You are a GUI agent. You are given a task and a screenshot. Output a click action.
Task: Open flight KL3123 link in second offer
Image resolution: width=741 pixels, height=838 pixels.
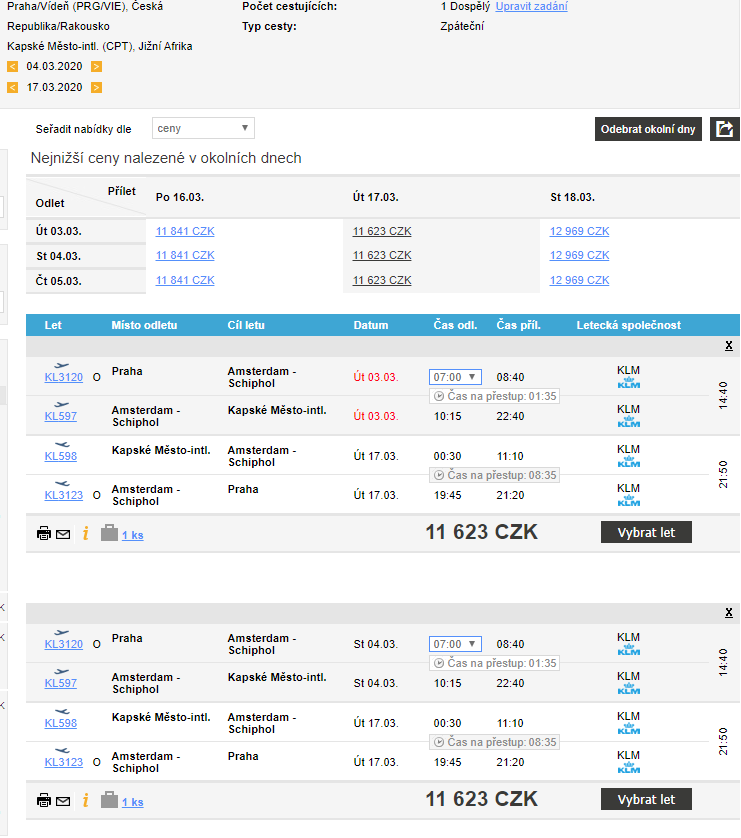click(64, 763)
